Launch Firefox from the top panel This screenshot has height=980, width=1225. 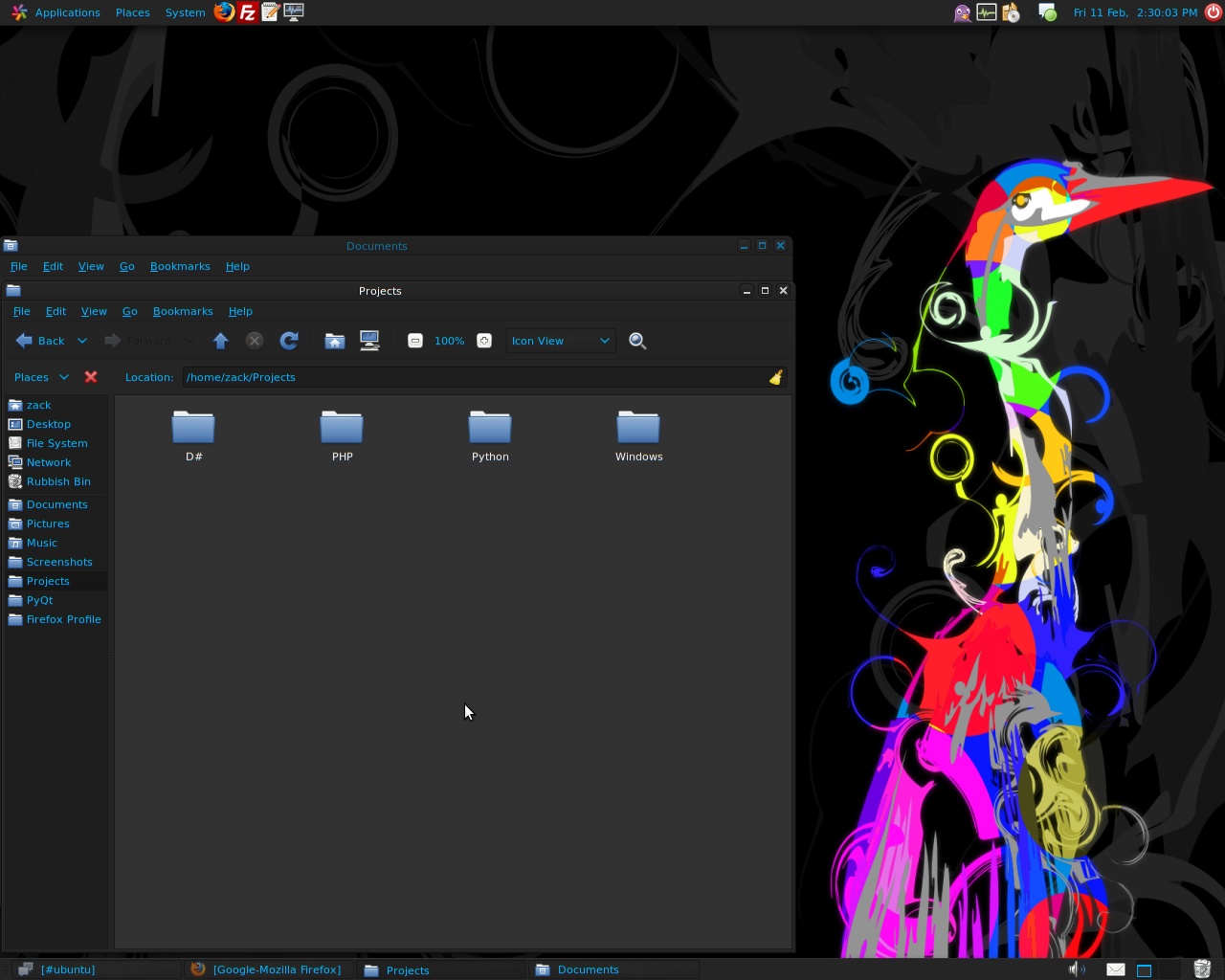tap(224, 12)
